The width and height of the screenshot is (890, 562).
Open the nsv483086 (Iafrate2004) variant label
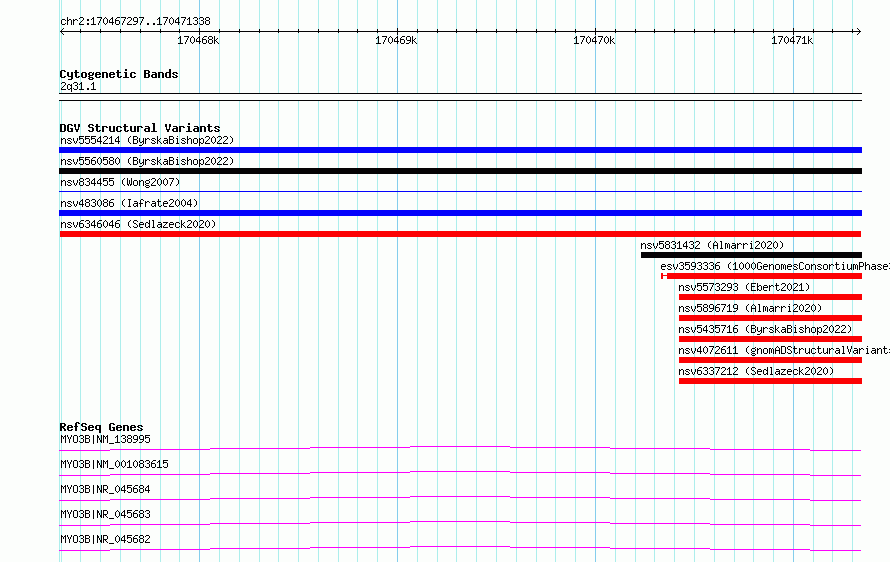click(x=129, y=203)
